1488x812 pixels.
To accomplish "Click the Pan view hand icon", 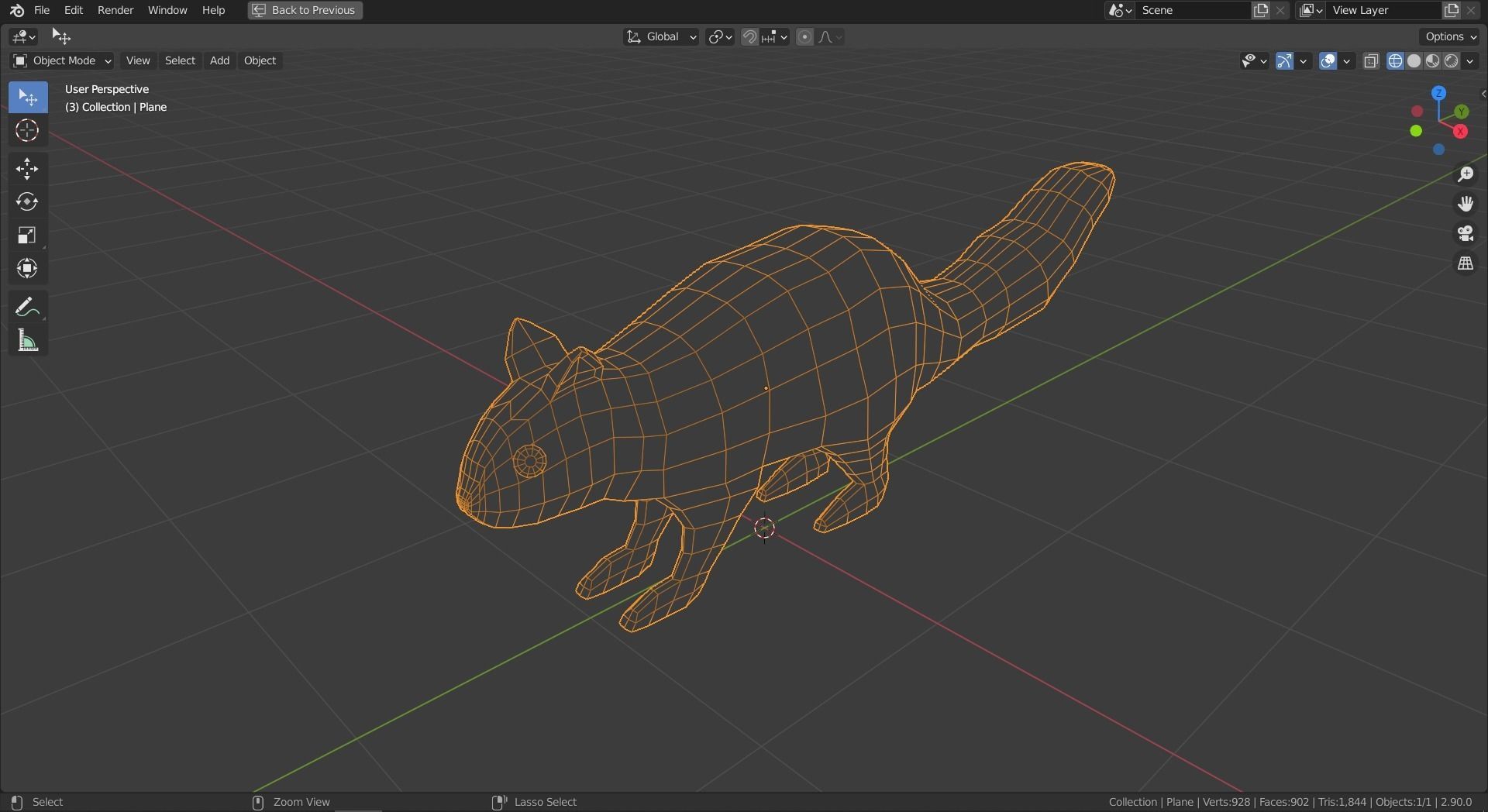I will (1465, 204).
